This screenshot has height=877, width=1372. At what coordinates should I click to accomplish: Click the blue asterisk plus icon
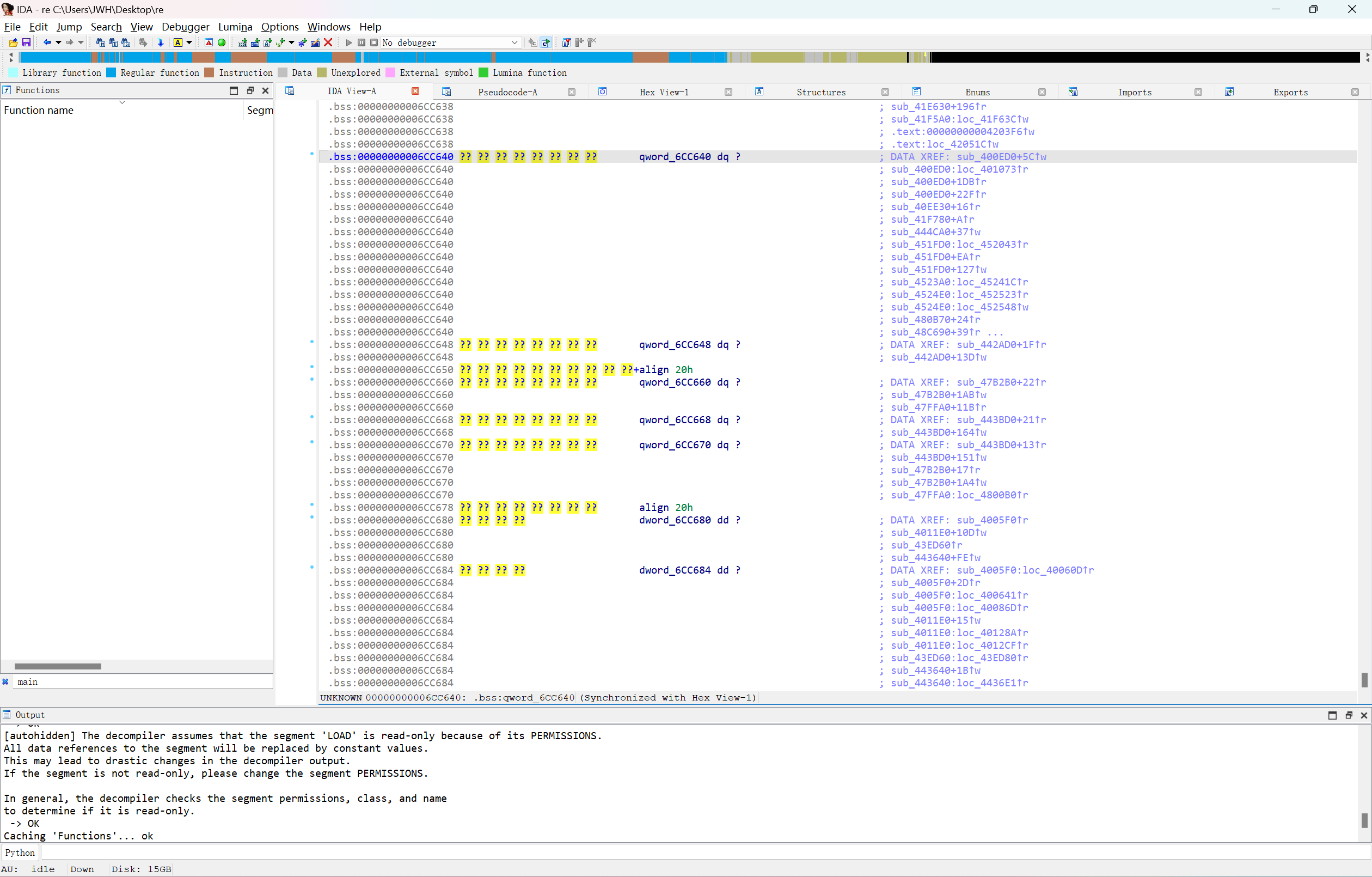(x=303, y=43)
